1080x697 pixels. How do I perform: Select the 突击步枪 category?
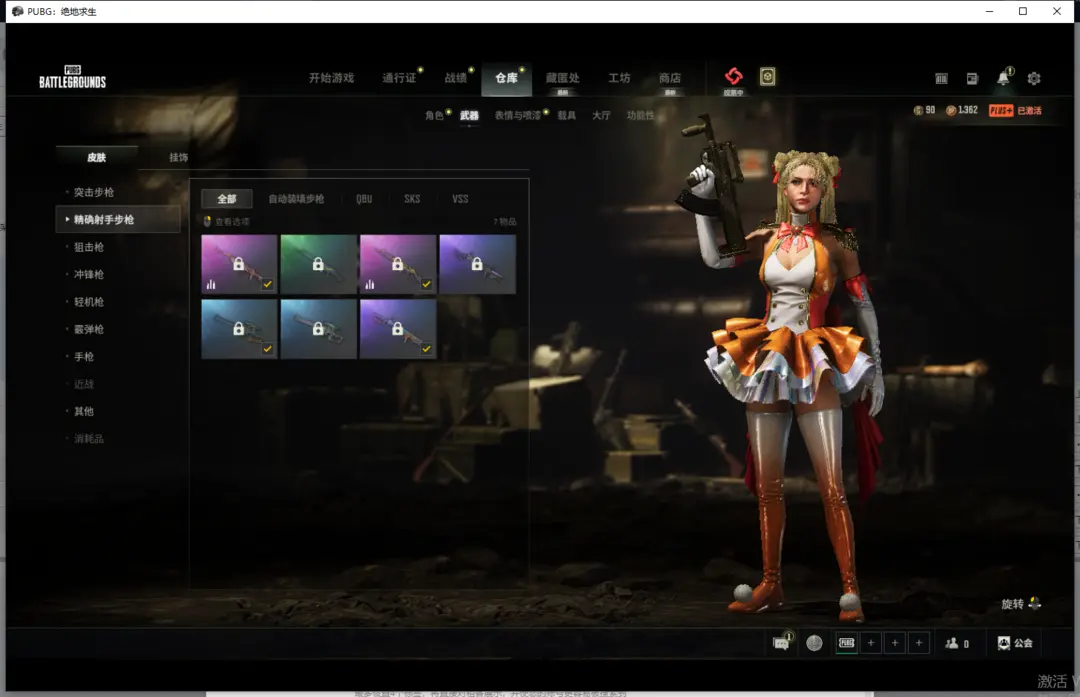pos(94,192)
